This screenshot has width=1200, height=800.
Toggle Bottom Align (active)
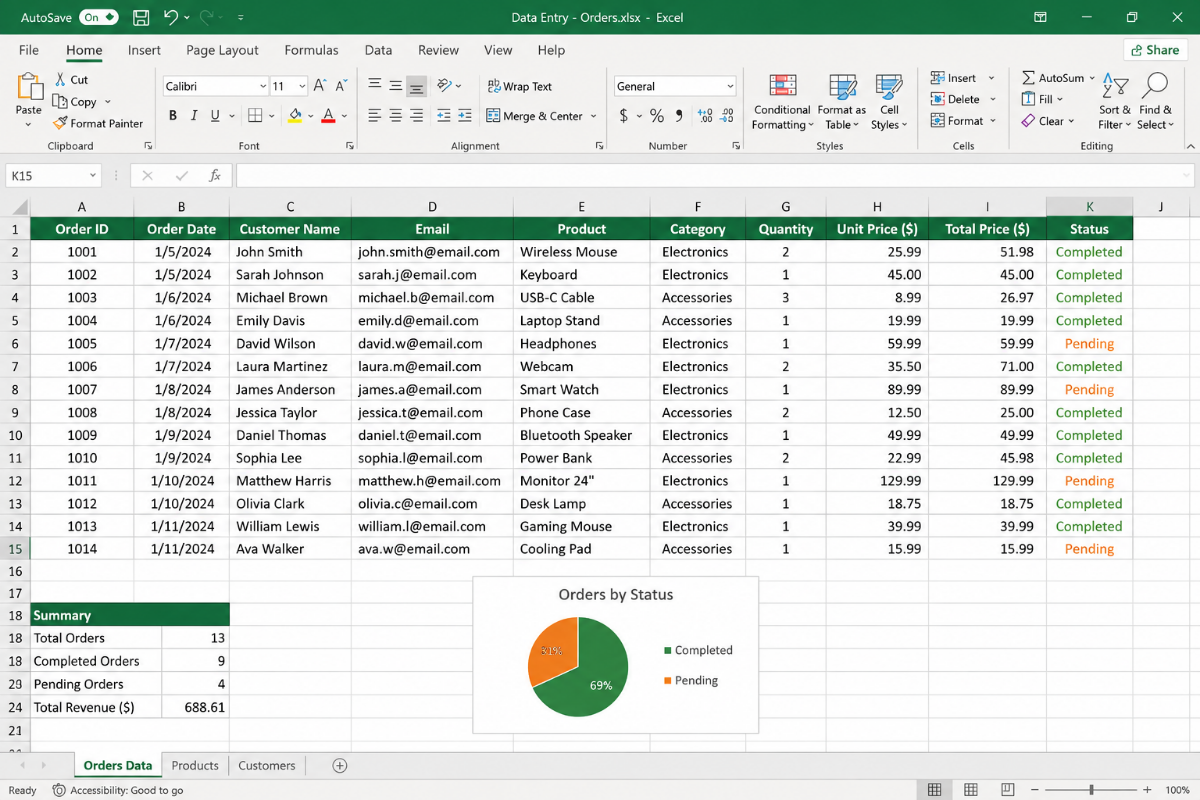coord(418,86)
